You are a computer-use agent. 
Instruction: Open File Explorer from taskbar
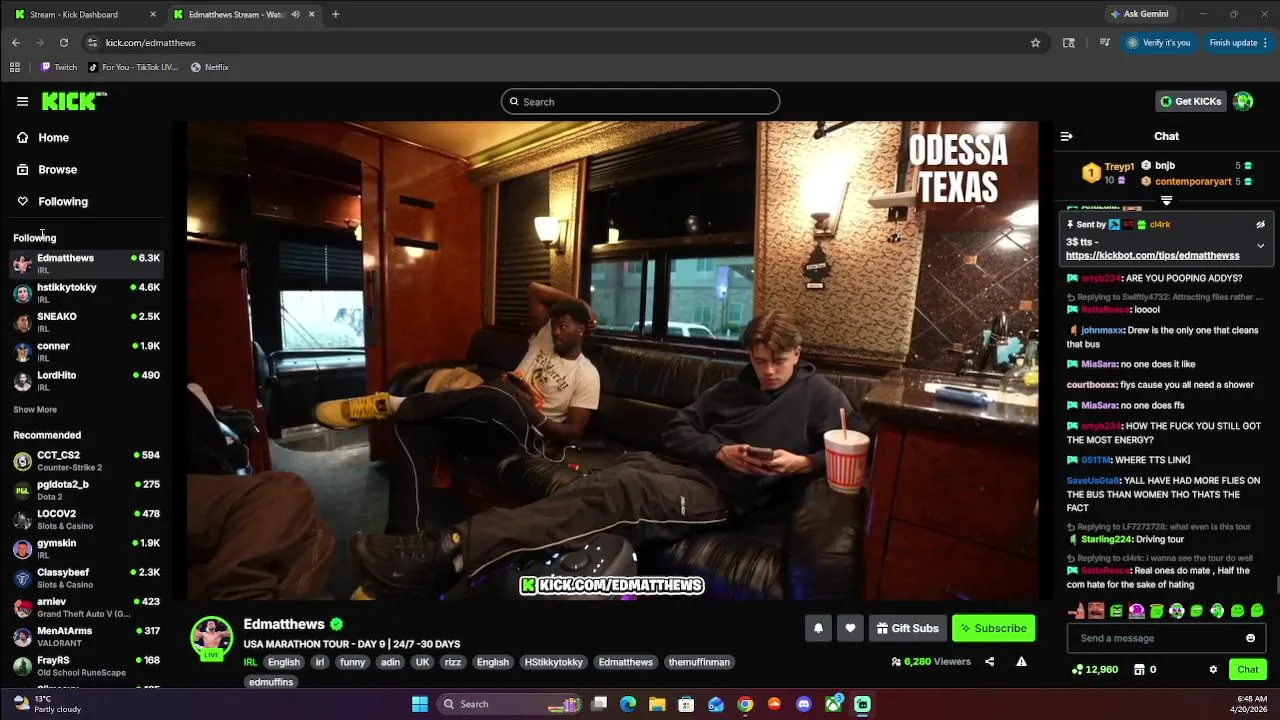pyautogui.click(x=657, y=704)
